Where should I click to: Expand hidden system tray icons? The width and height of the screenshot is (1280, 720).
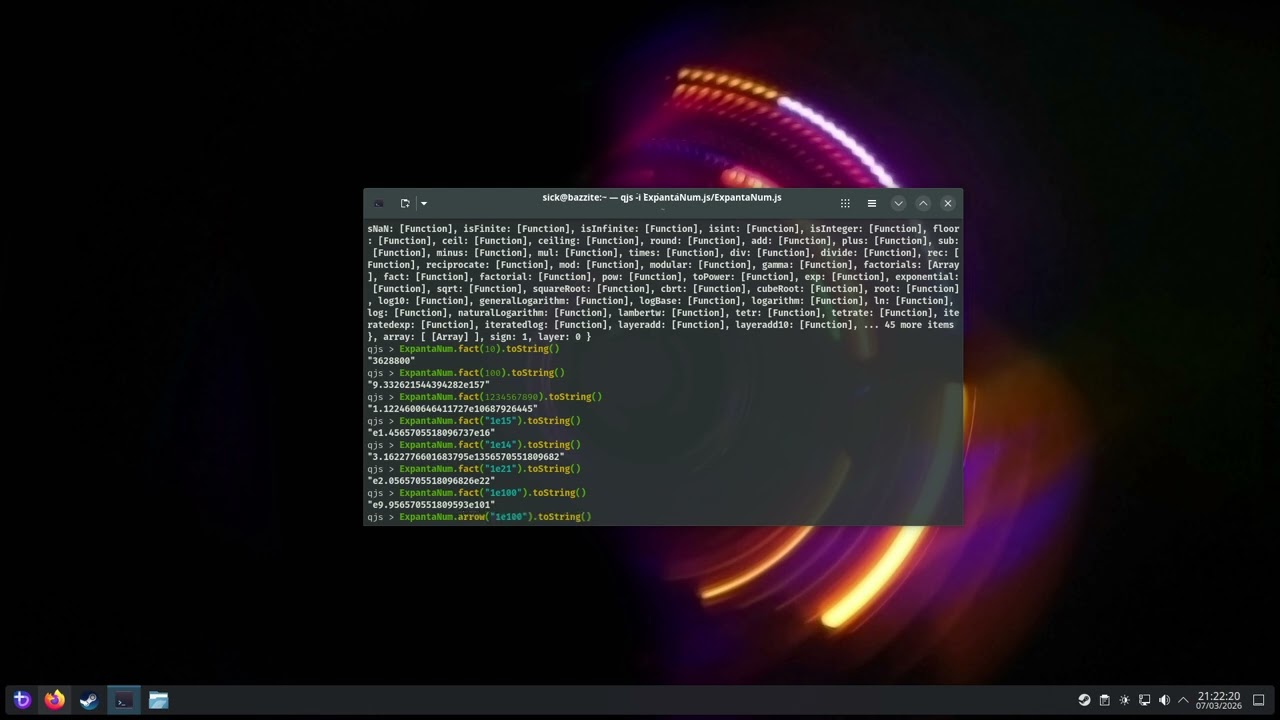[1184, 700]
